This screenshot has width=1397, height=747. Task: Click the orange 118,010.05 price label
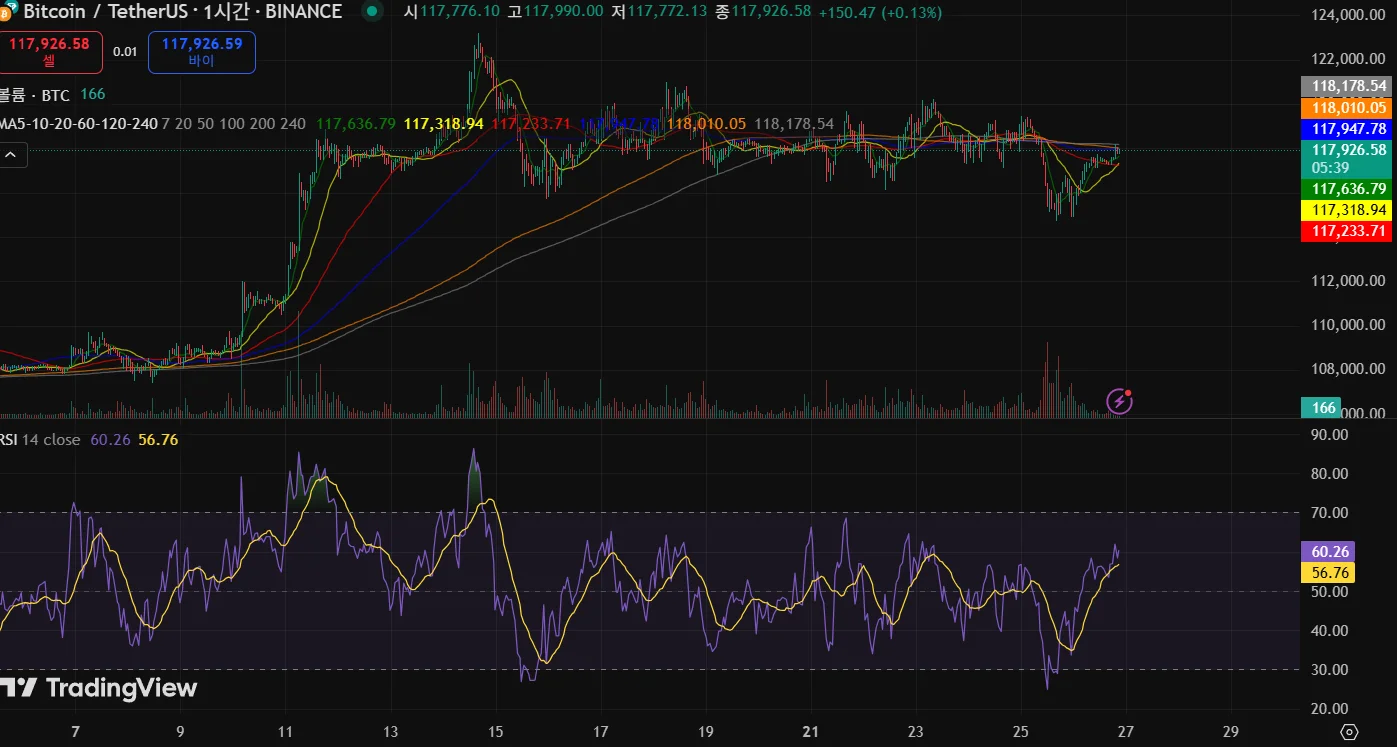coord(1346,108)
